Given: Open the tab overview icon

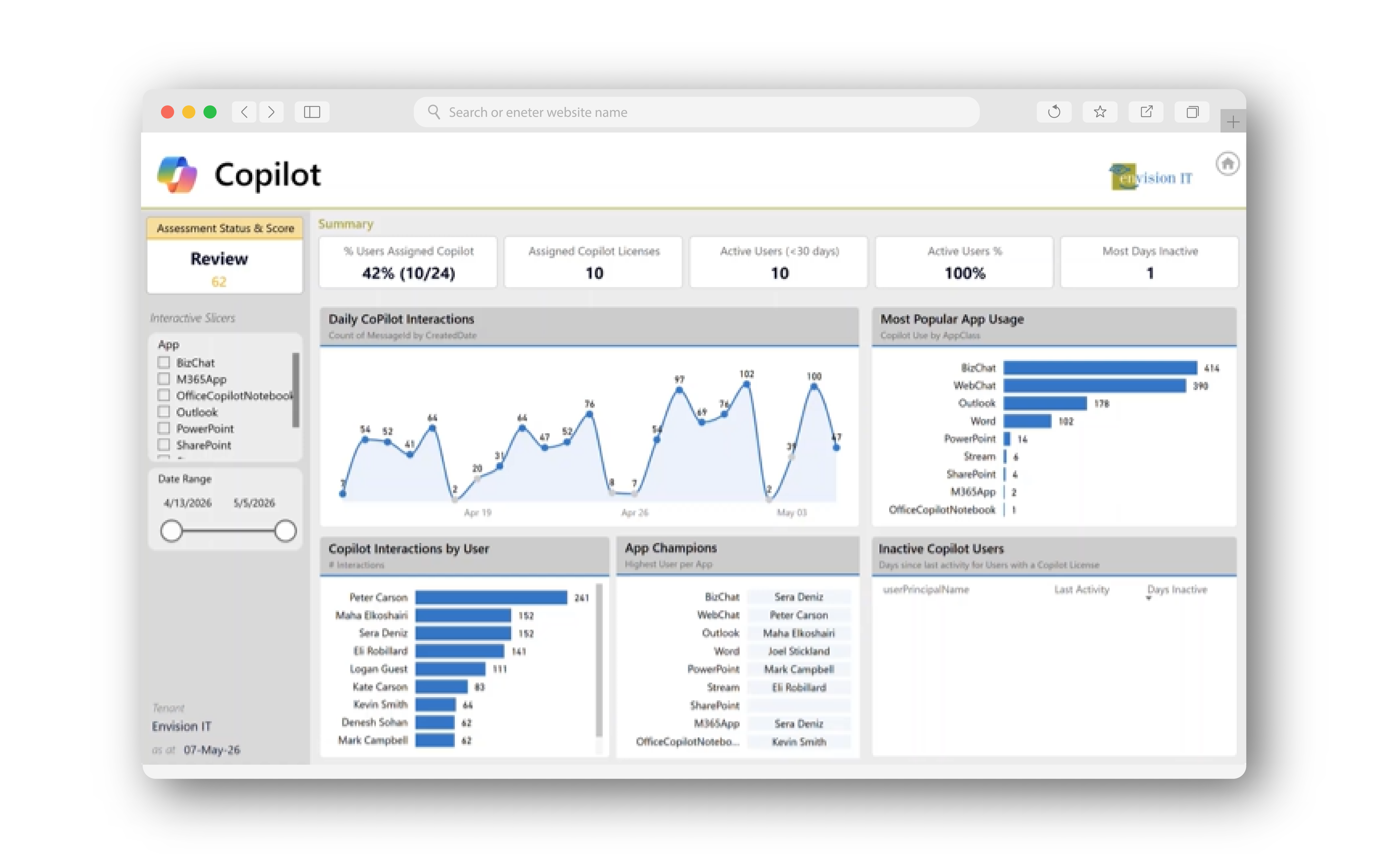Looking at the screenshot, I should pyautogui.click(x=1192, y=112).
